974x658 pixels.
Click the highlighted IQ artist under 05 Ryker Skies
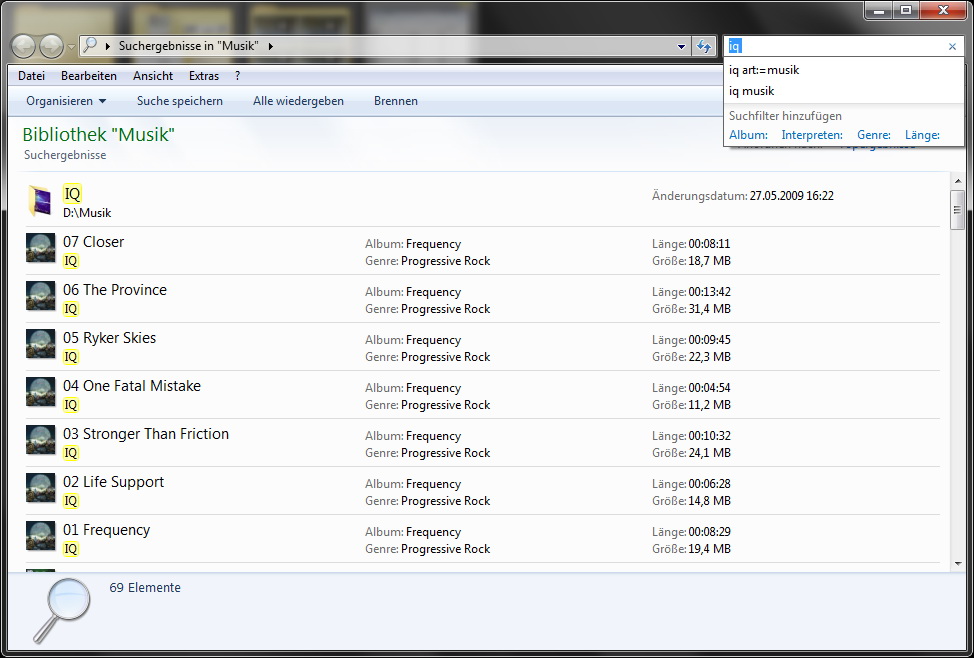pos(71,357)
